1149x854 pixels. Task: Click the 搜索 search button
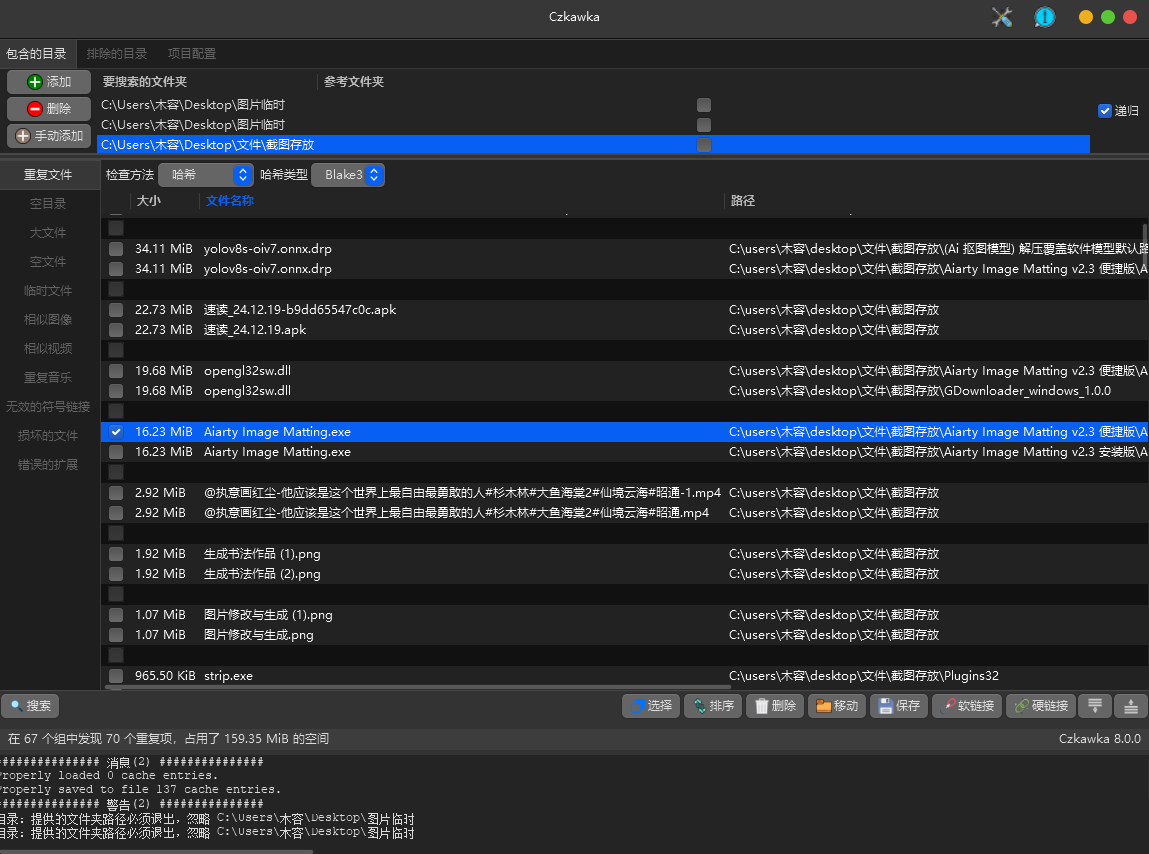coord(31,706)
